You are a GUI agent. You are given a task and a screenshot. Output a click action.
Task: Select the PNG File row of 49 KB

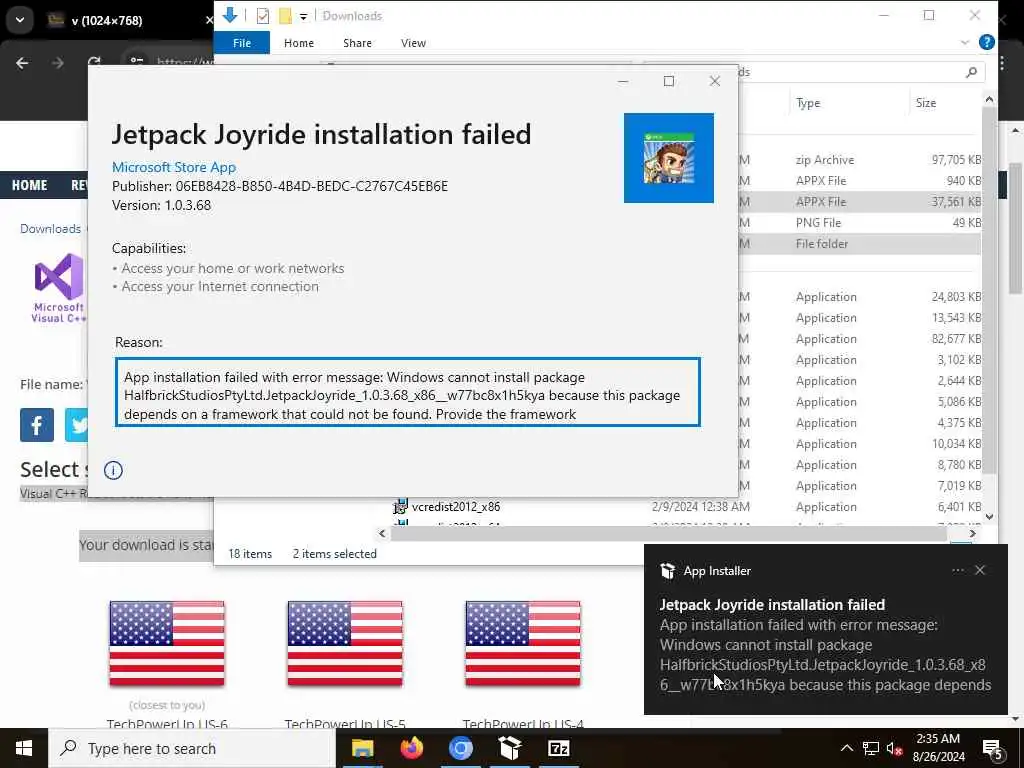859,223
